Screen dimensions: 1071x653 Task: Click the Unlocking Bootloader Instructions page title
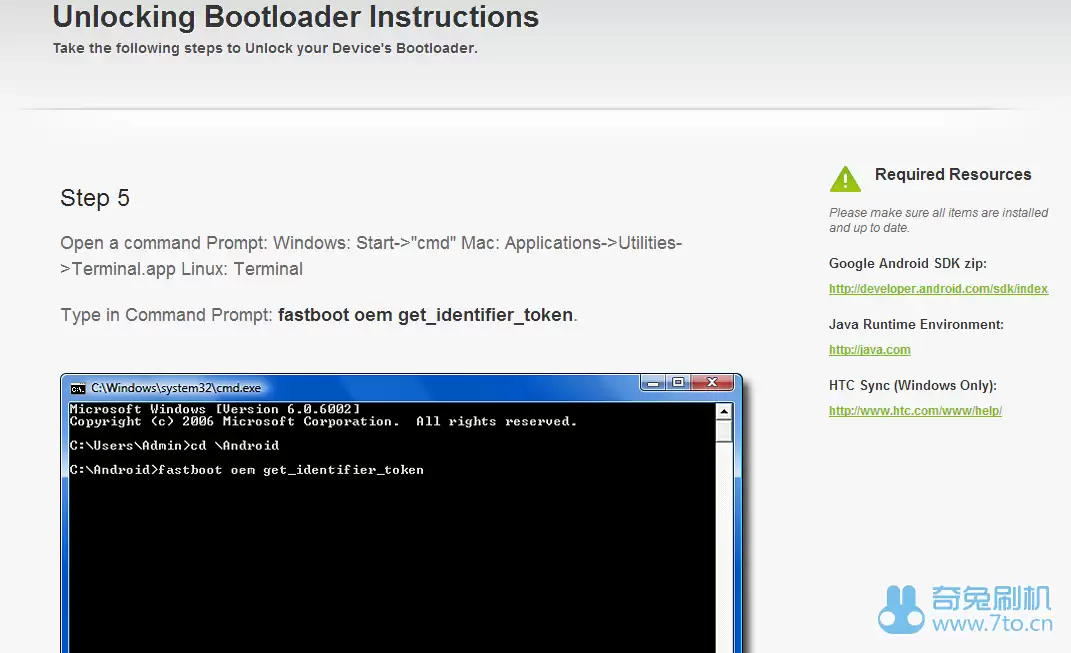[295, 17]
